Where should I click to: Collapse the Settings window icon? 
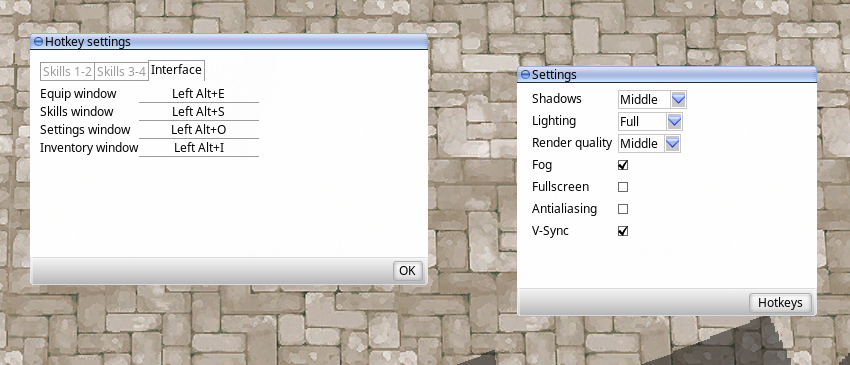(x=525, y=75)
